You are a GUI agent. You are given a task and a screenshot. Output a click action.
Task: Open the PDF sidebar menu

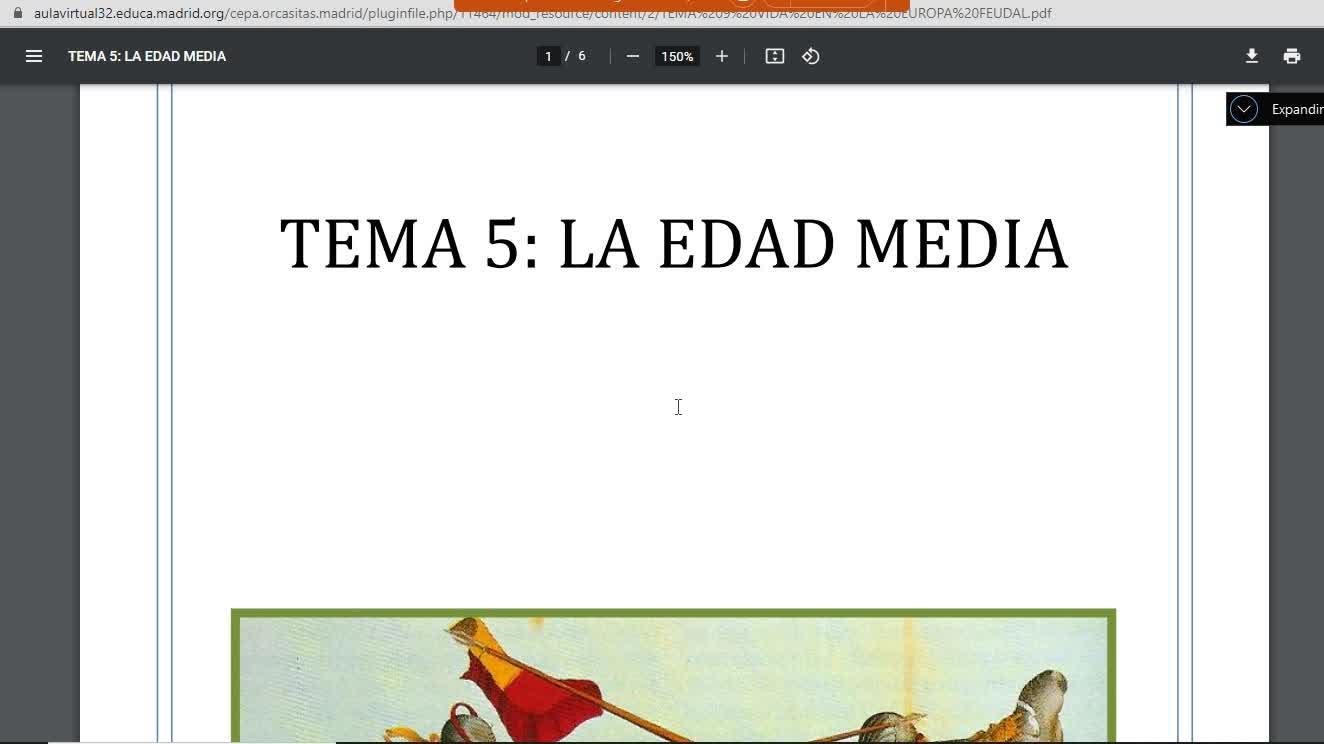coord(34,56)
